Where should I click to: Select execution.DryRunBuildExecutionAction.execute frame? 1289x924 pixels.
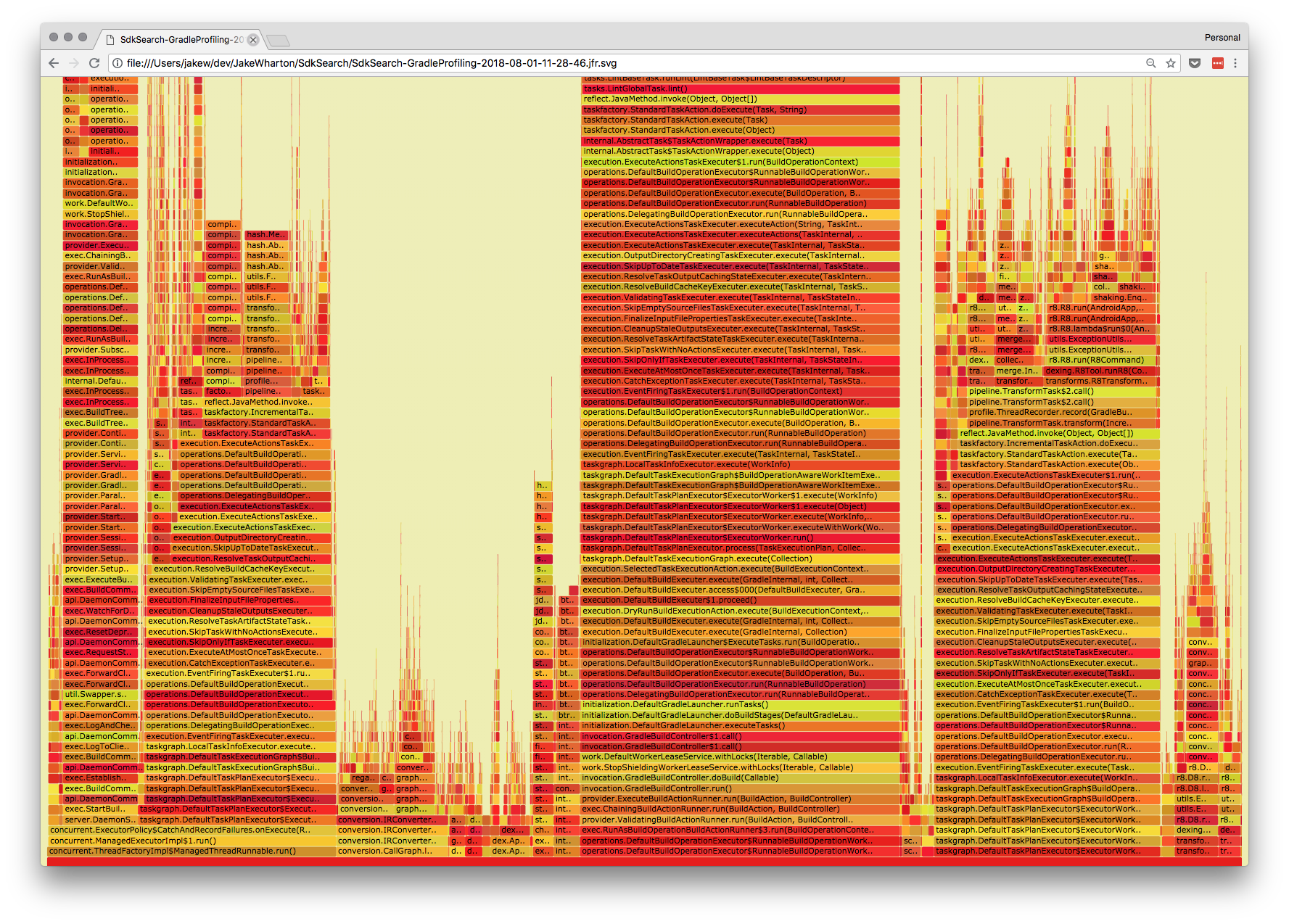click(x=741, y=611)
